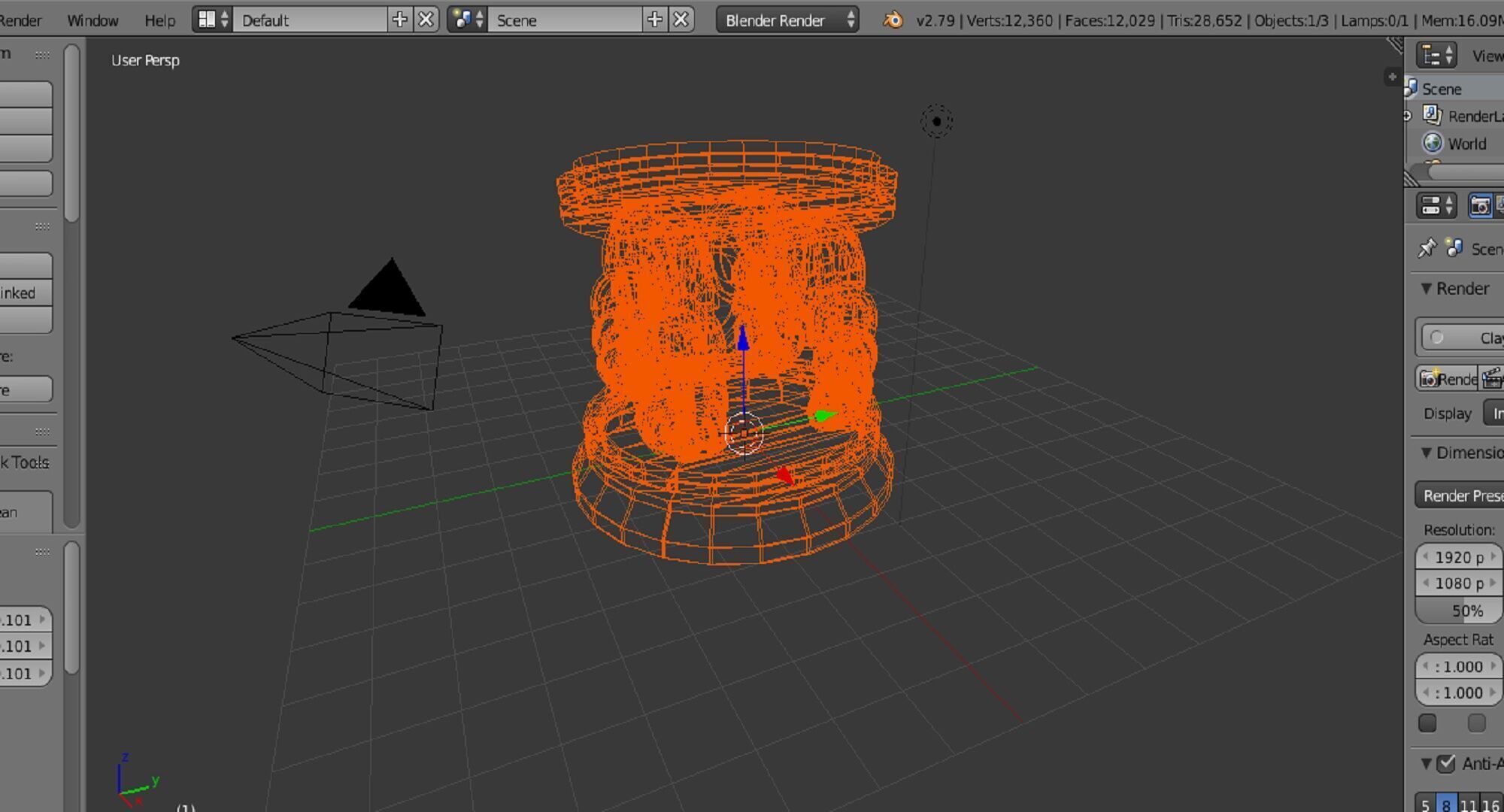Open the outliner View menu
The height and width of the screenshot is (812, 1504).
1487,56
